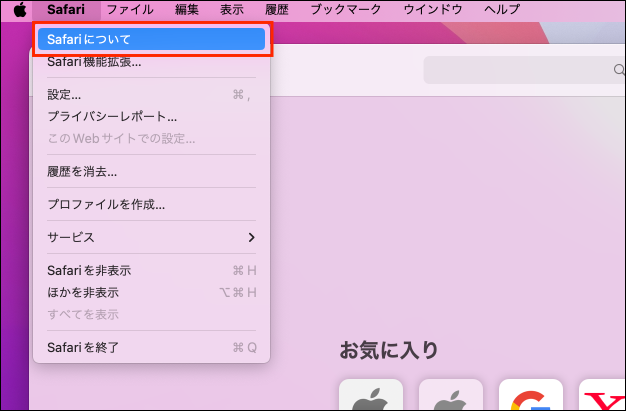
Task: Open the Yahoo favorite tile
Action: (602, 395)
